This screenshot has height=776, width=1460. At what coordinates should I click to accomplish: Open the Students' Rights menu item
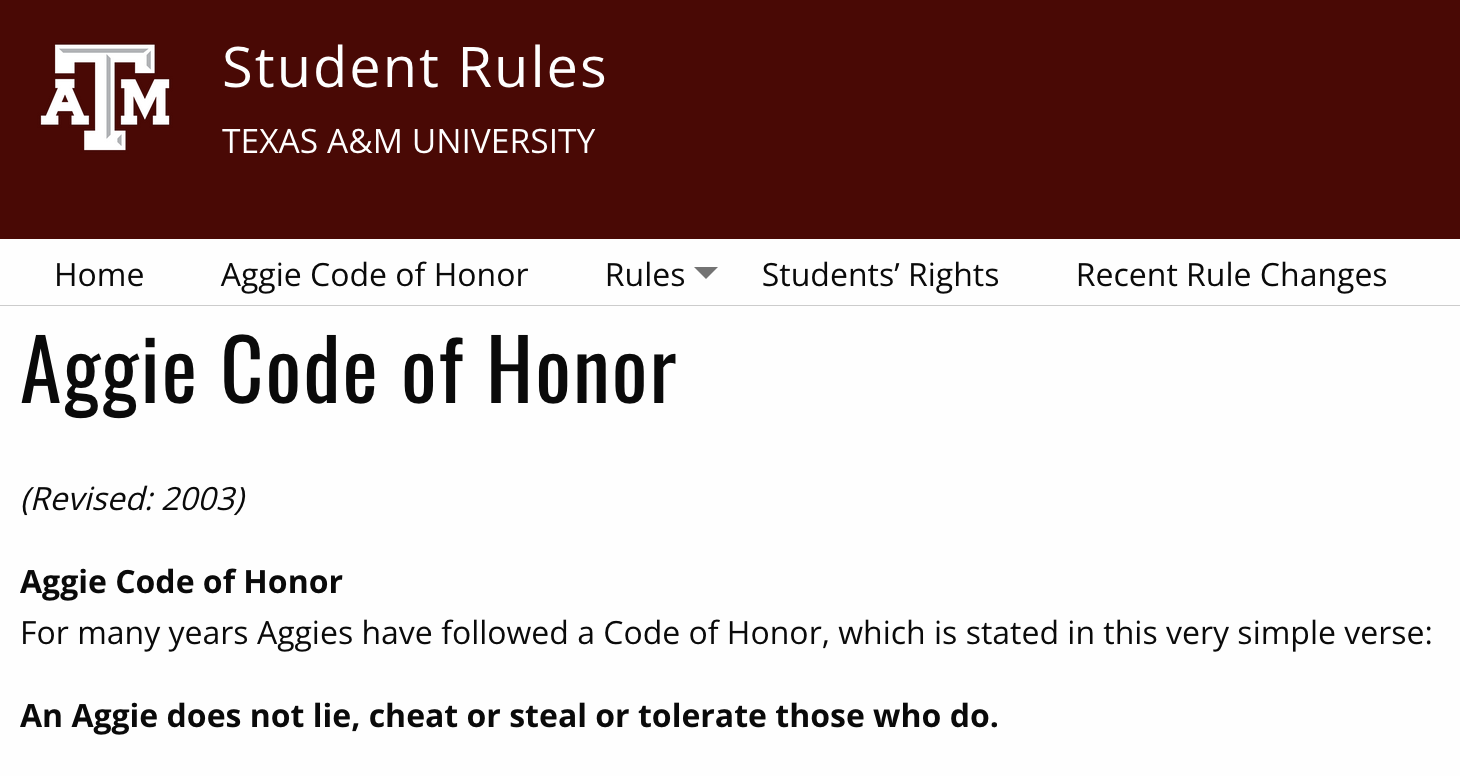[x=880, y=275]
